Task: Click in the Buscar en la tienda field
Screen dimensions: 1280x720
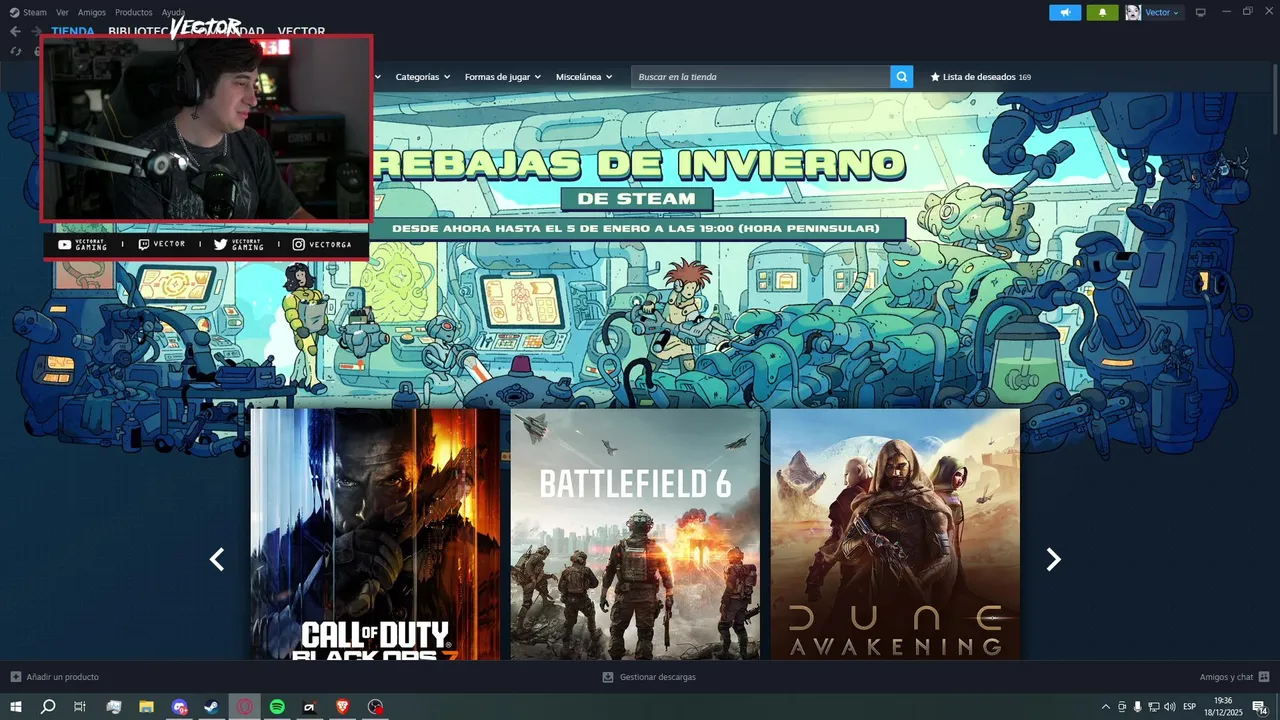Action: point(760,77)
